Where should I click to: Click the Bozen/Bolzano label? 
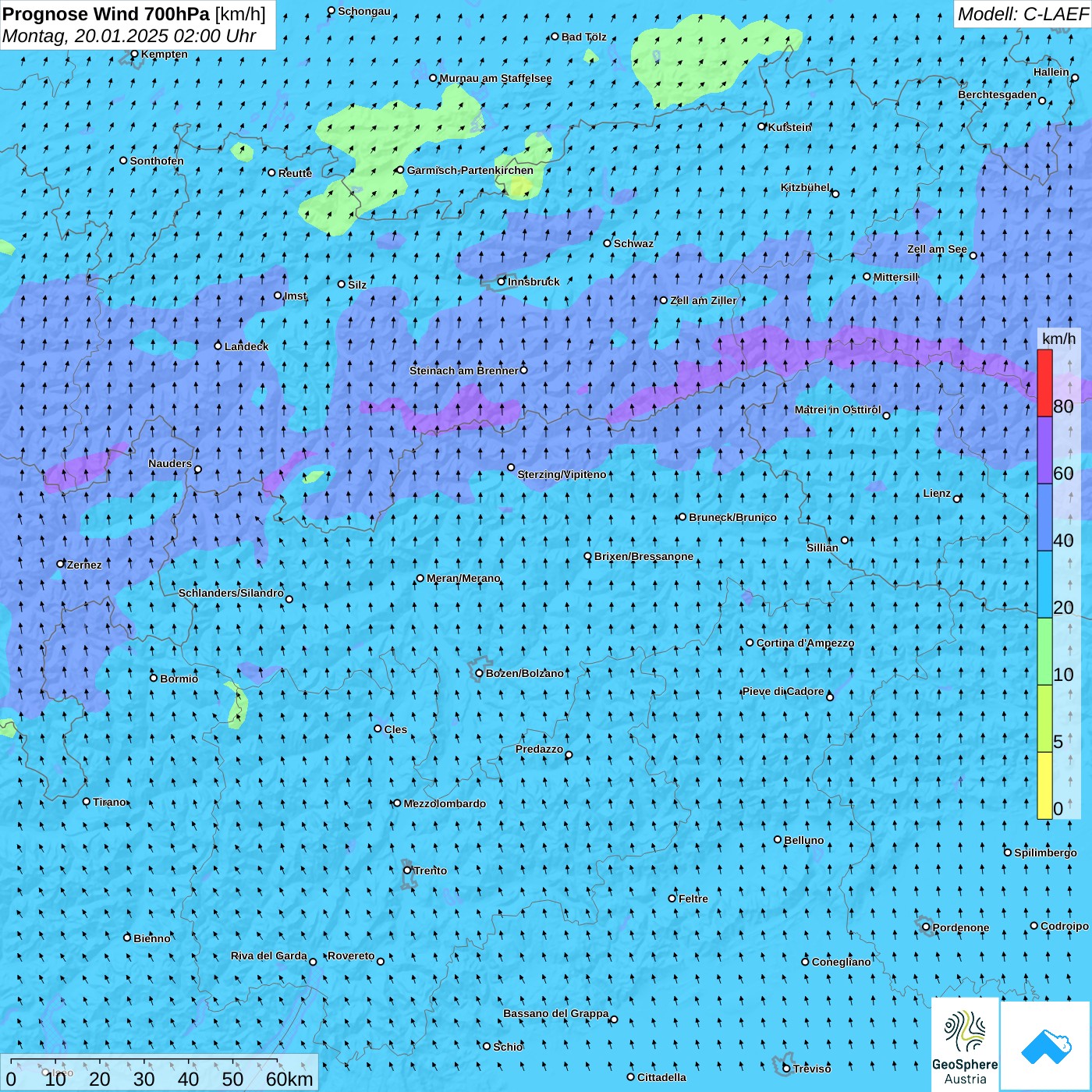coord(524,673)
